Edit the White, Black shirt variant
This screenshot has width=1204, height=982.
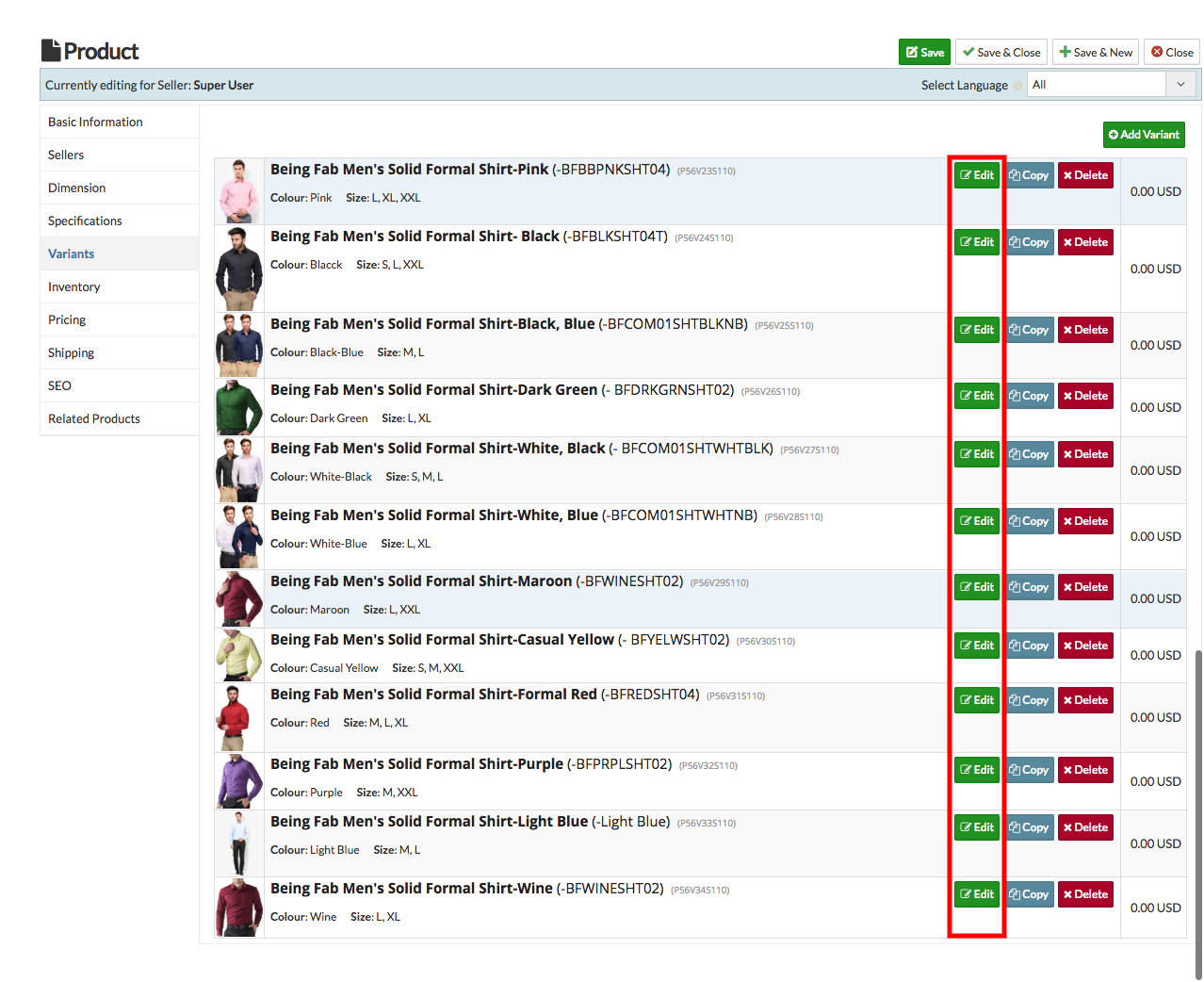click(977, 454)
